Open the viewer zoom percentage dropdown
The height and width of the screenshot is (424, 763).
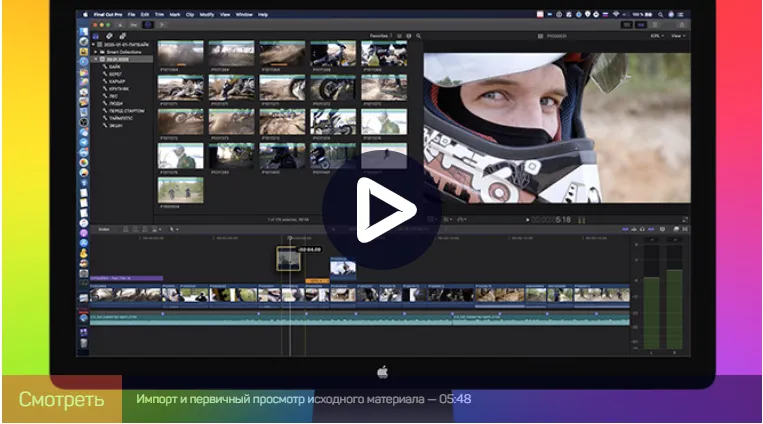click(655, 35)
